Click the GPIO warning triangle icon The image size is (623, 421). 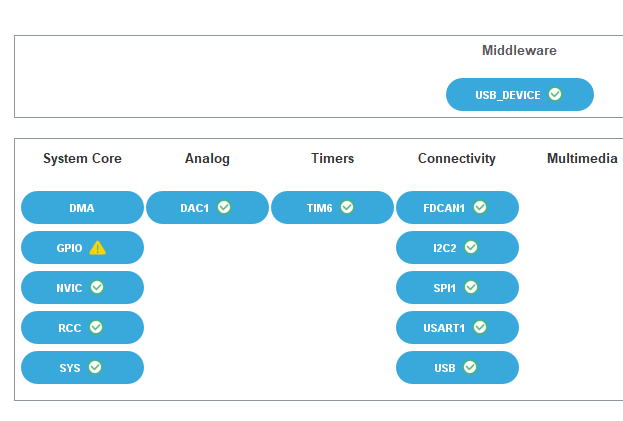97,248
